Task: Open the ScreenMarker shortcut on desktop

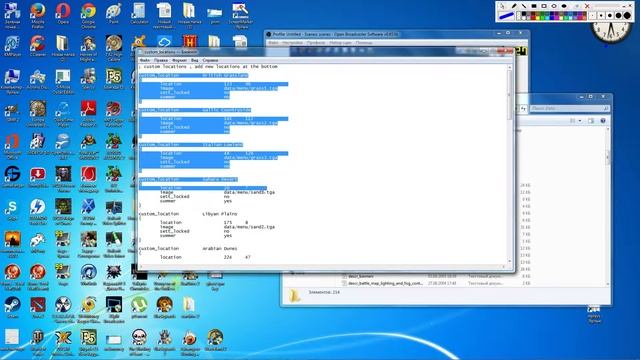Action: [240, 15]
